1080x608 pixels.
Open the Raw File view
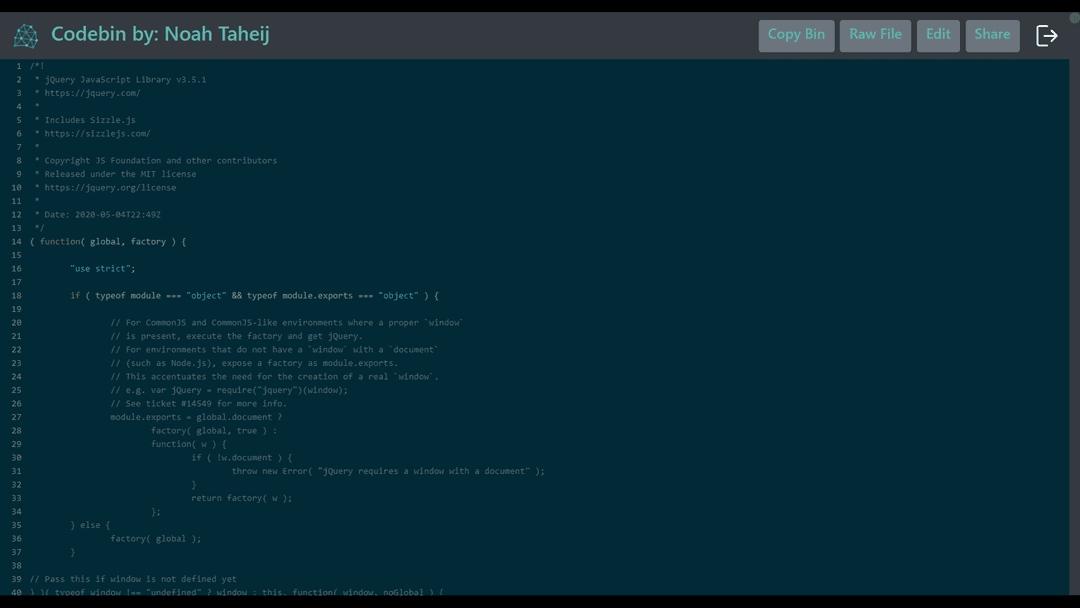tap(874, 34)
